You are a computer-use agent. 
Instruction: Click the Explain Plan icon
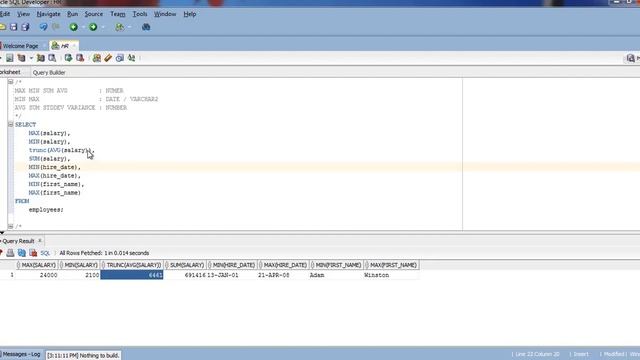[21, 58]
